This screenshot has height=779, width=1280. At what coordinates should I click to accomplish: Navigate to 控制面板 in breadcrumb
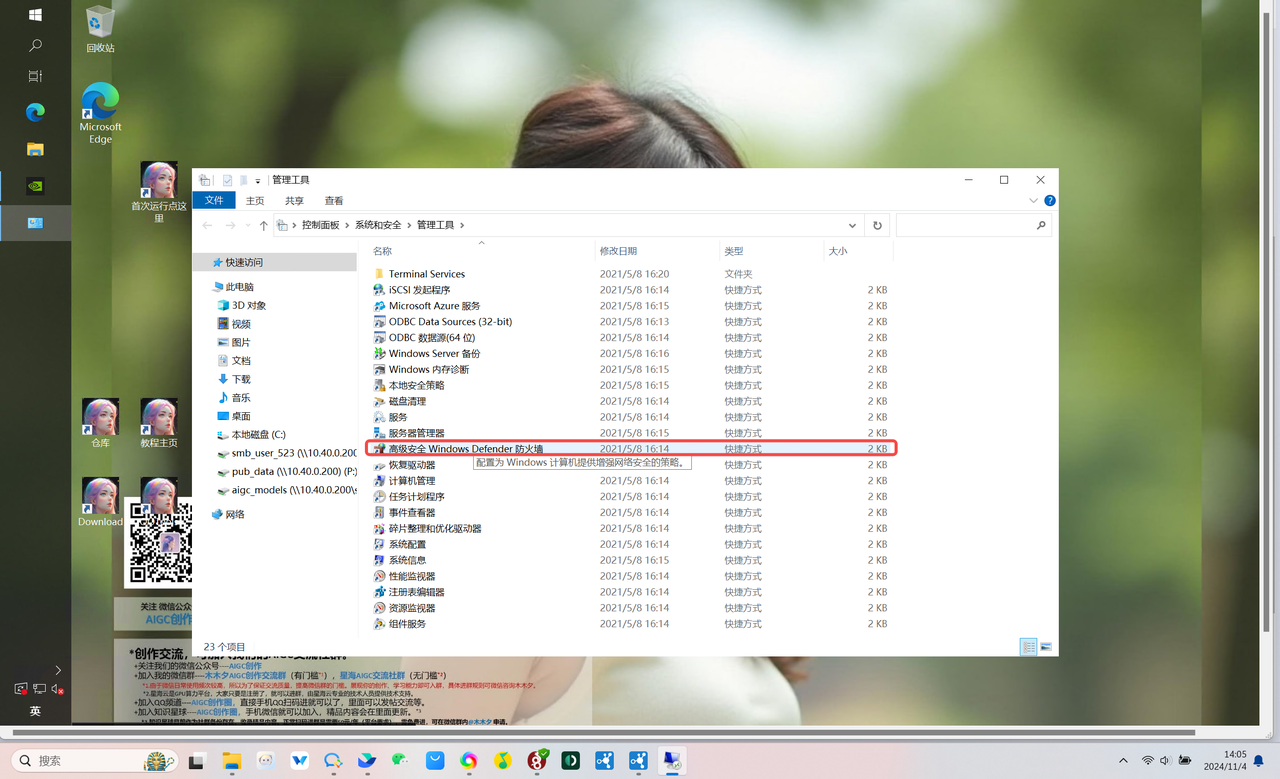coord(320,226)
